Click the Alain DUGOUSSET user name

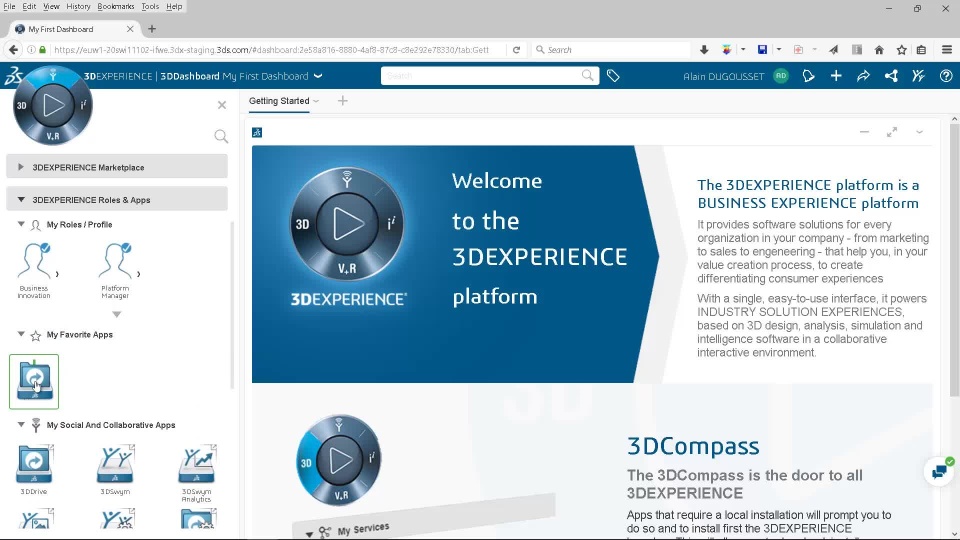point(724,77)
